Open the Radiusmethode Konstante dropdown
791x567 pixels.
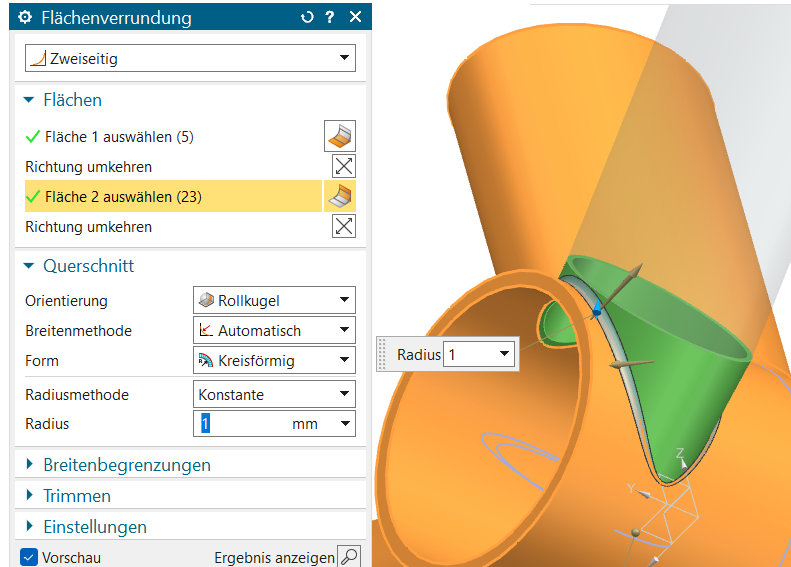[274, 394]
